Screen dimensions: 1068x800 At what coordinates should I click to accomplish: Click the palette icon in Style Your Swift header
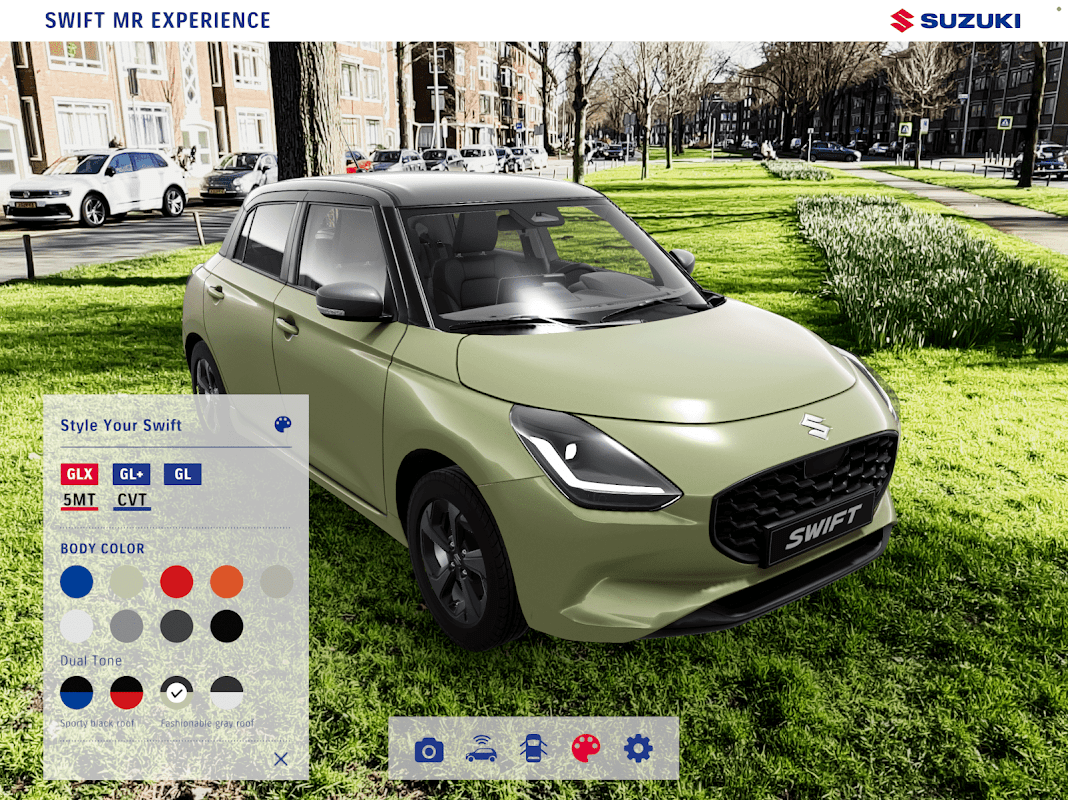click(283, 424)
